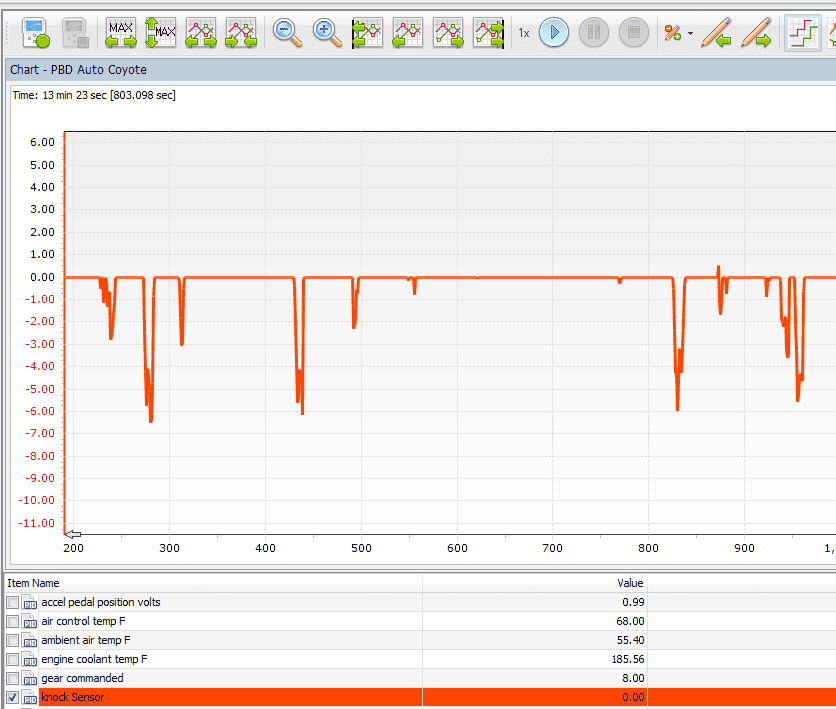836x709 pixels.
Task: Pause the log playback
Action: coord(594,33)
